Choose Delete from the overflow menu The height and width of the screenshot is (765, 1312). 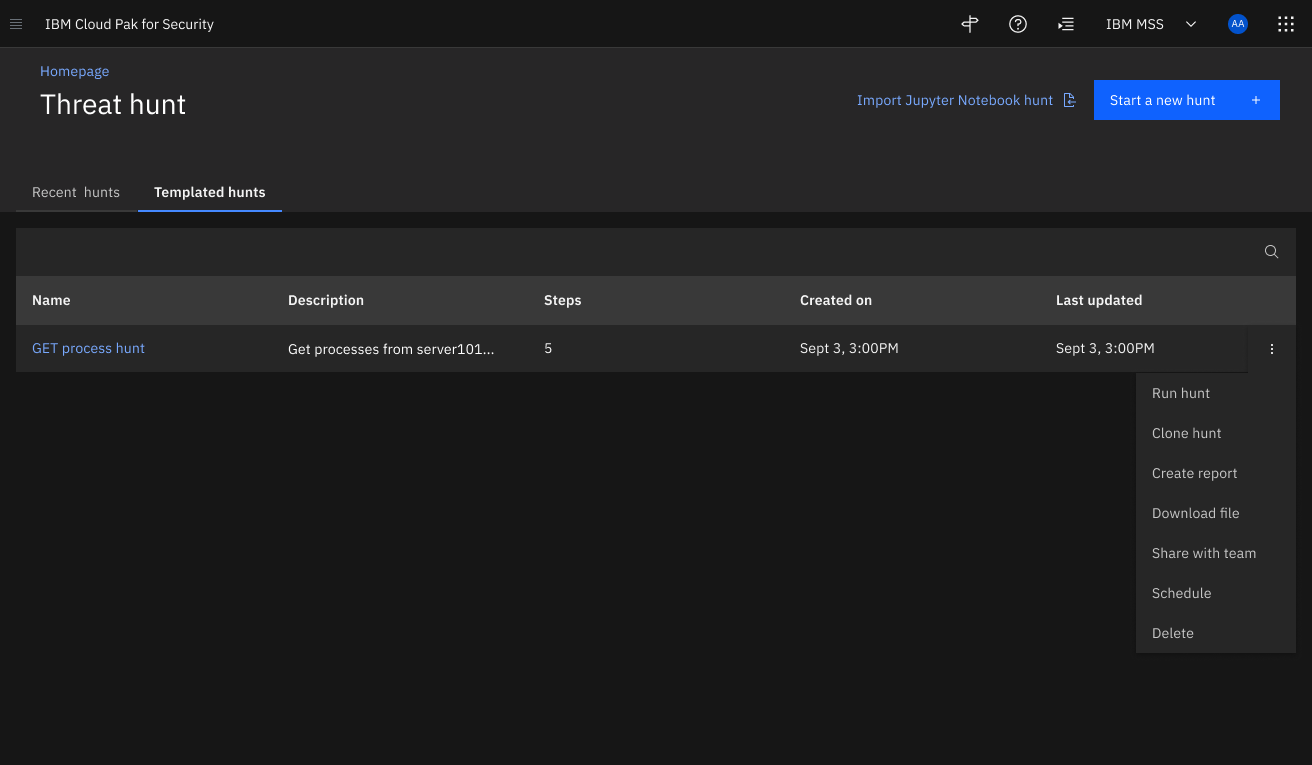1216,633
